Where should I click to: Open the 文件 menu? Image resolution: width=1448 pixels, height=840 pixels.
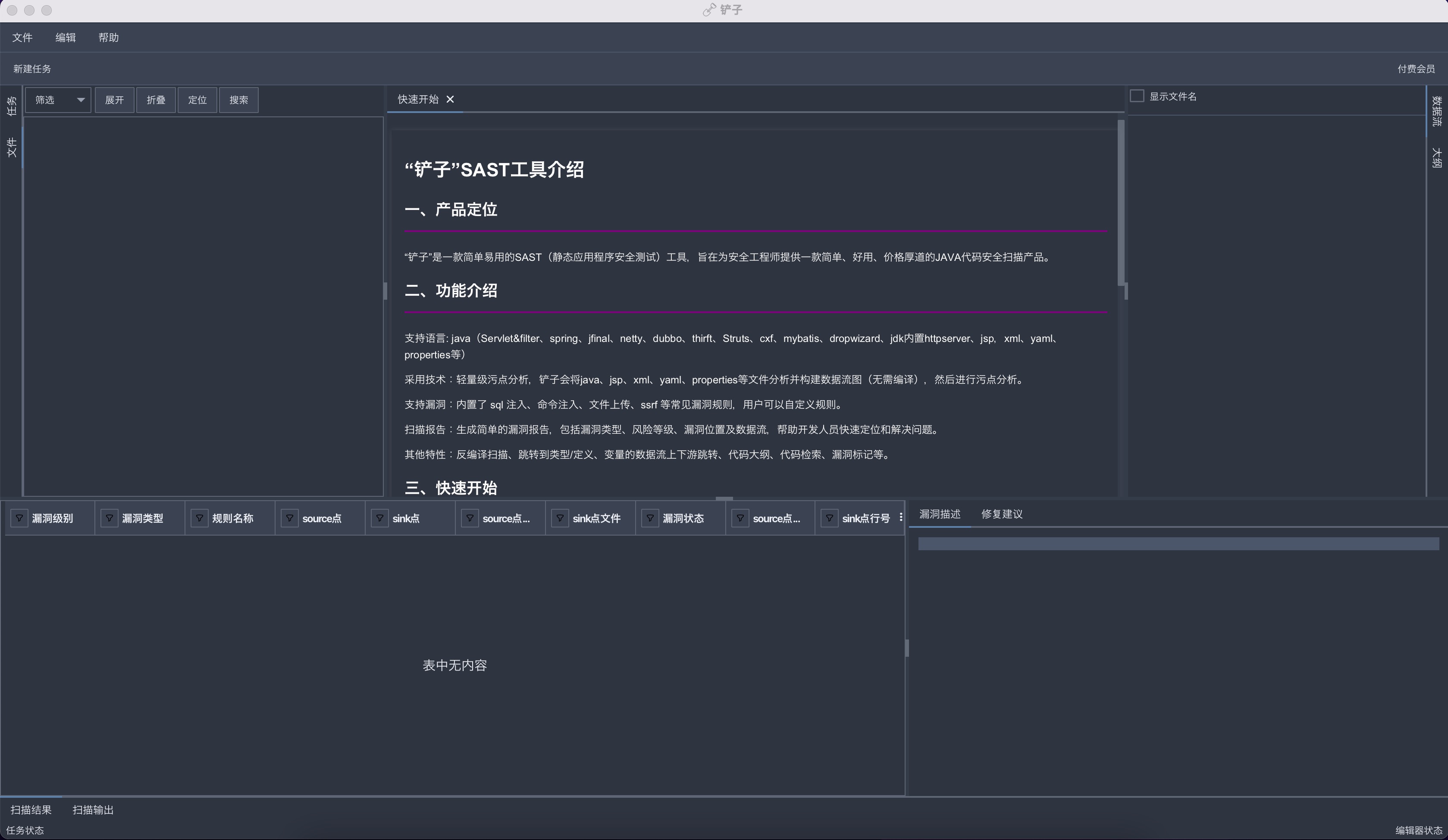click(x=22, y=38)
